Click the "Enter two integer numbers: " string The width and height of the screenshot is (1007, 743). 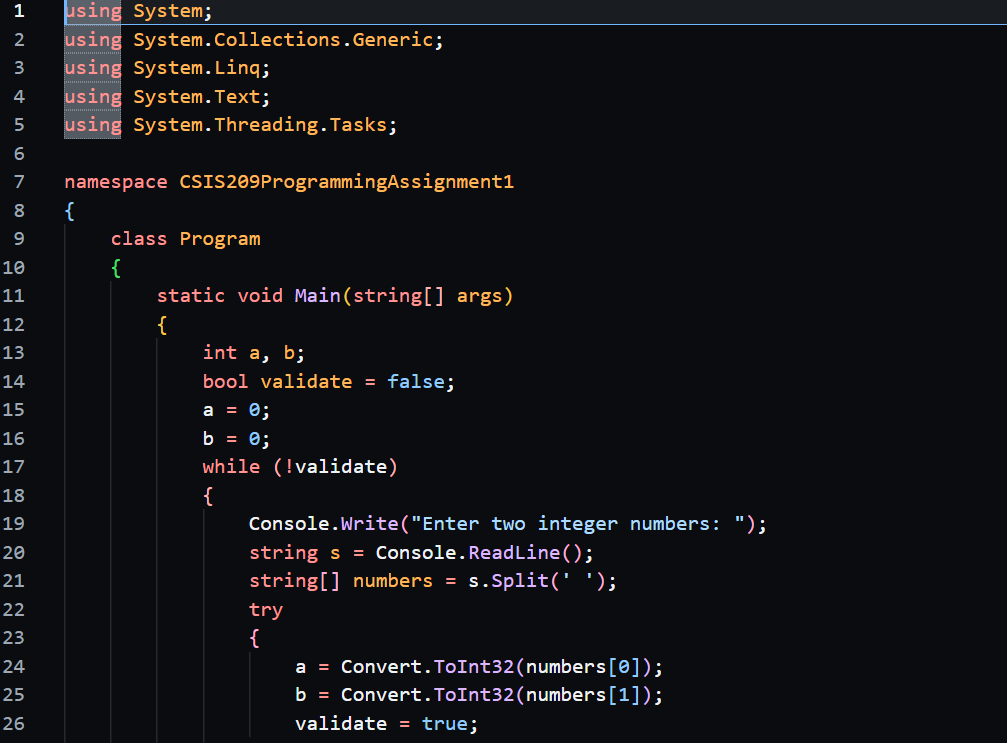click(584, 524)
